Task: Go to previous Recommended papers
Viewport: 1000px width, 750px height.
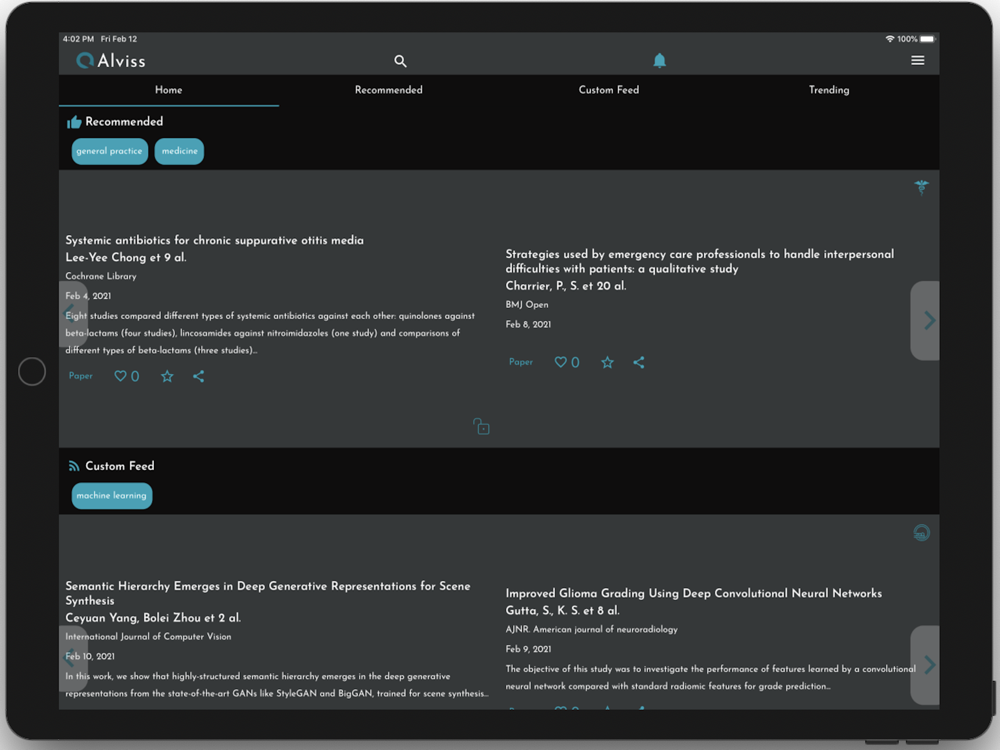Action: (x=73, y=314)
